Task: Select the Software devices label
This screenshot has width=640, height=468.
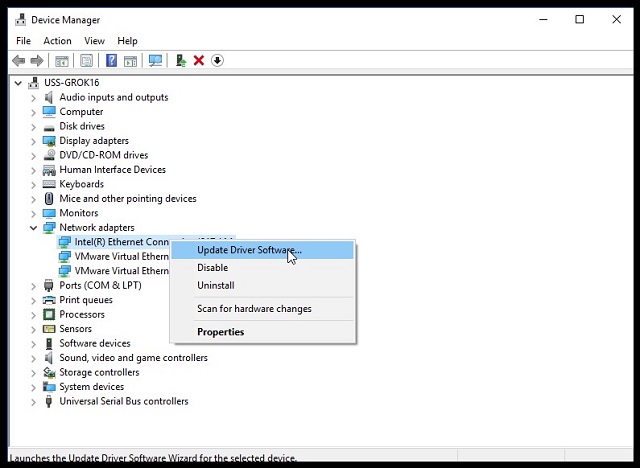Action: click(95, 343)
